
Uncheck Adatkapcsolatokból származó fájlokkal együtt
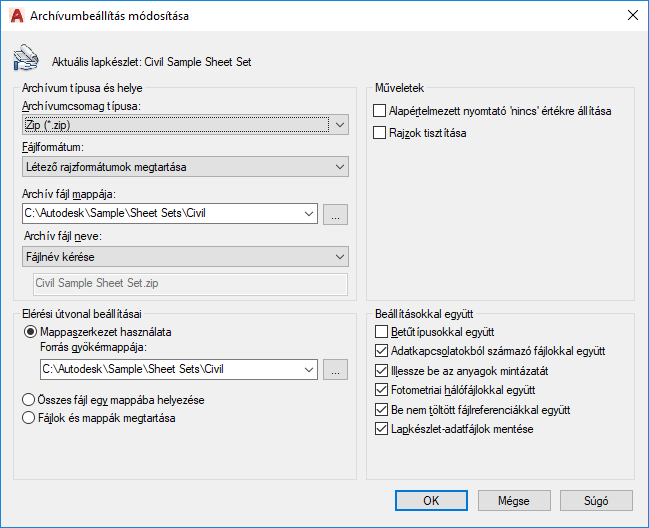(380, 351)
